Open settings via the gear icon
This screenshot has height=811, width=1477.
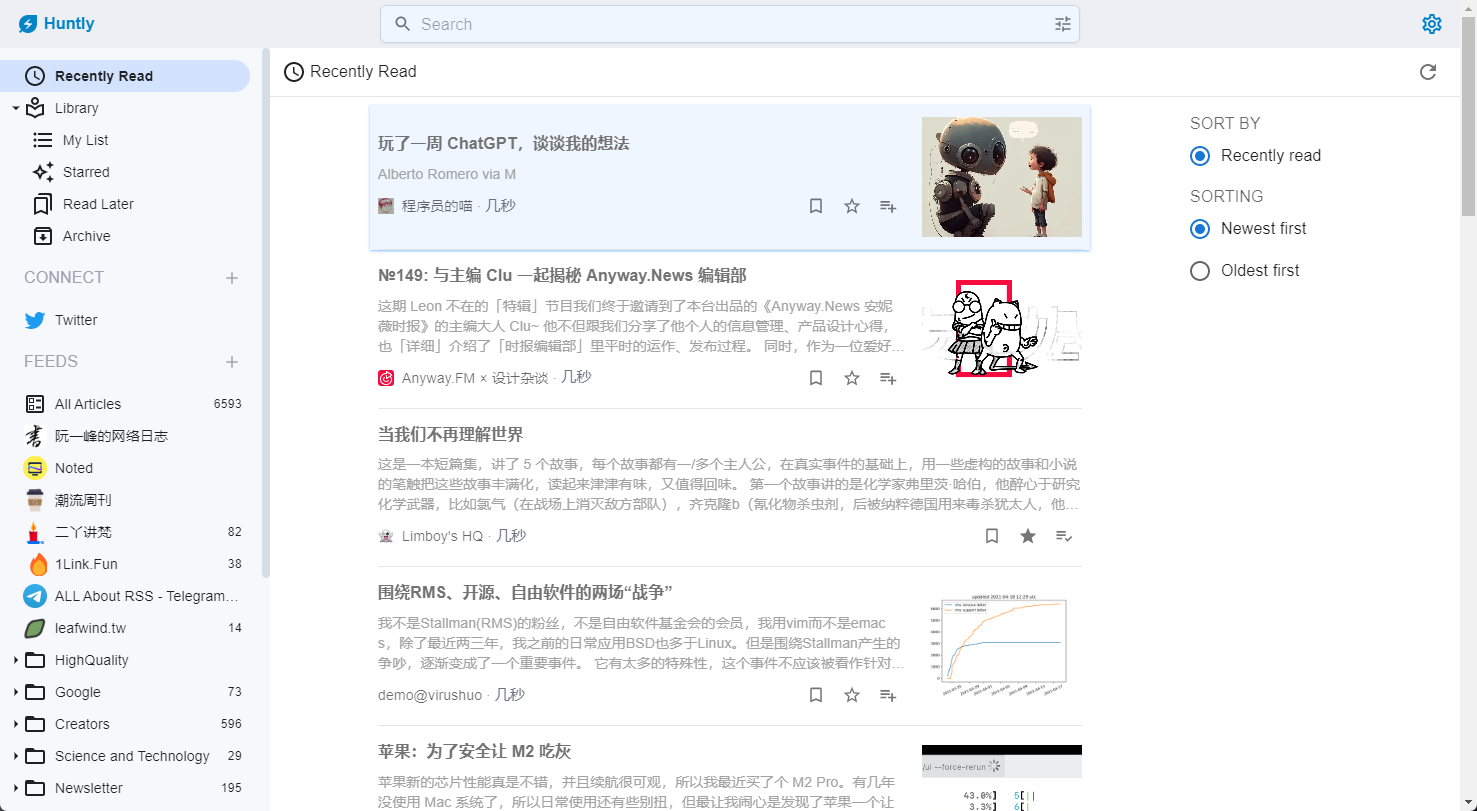pos(1432,24)
